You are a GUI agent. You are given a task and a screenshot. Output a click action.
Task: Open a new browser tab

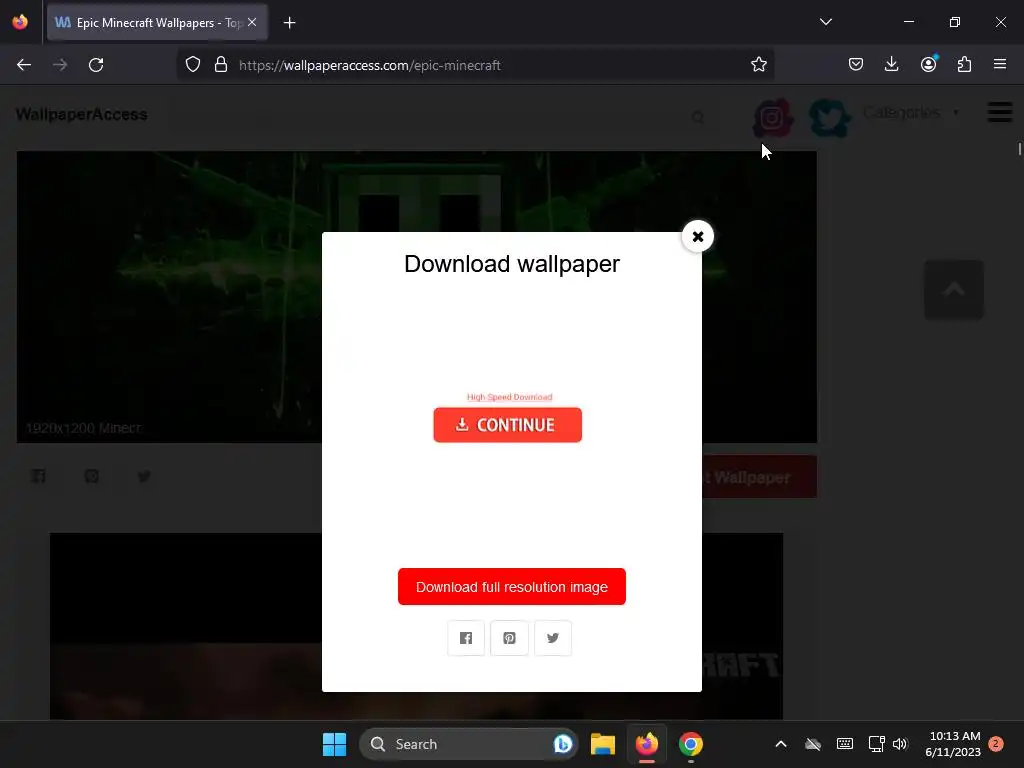289,23
